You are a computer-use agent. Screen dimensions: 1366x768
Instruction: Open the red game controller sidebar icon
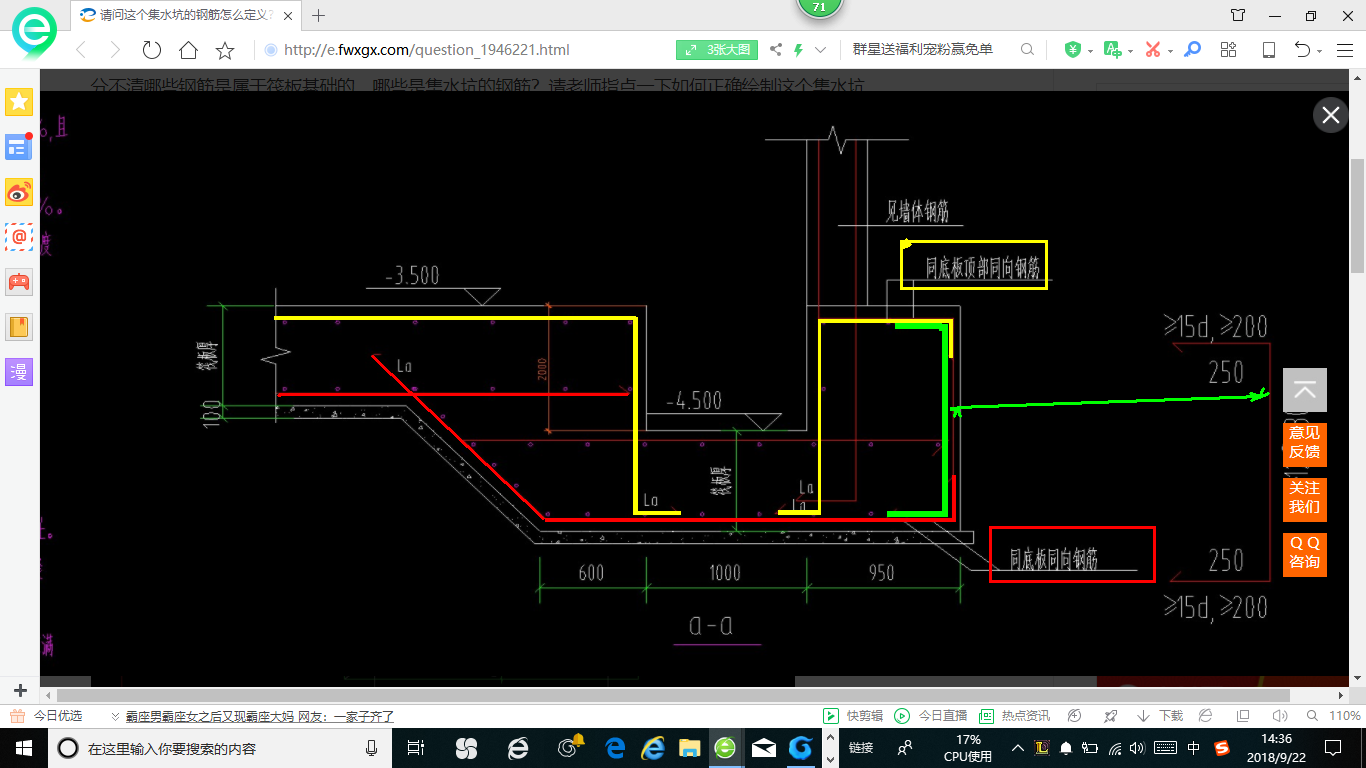click(x=19, y=282)
